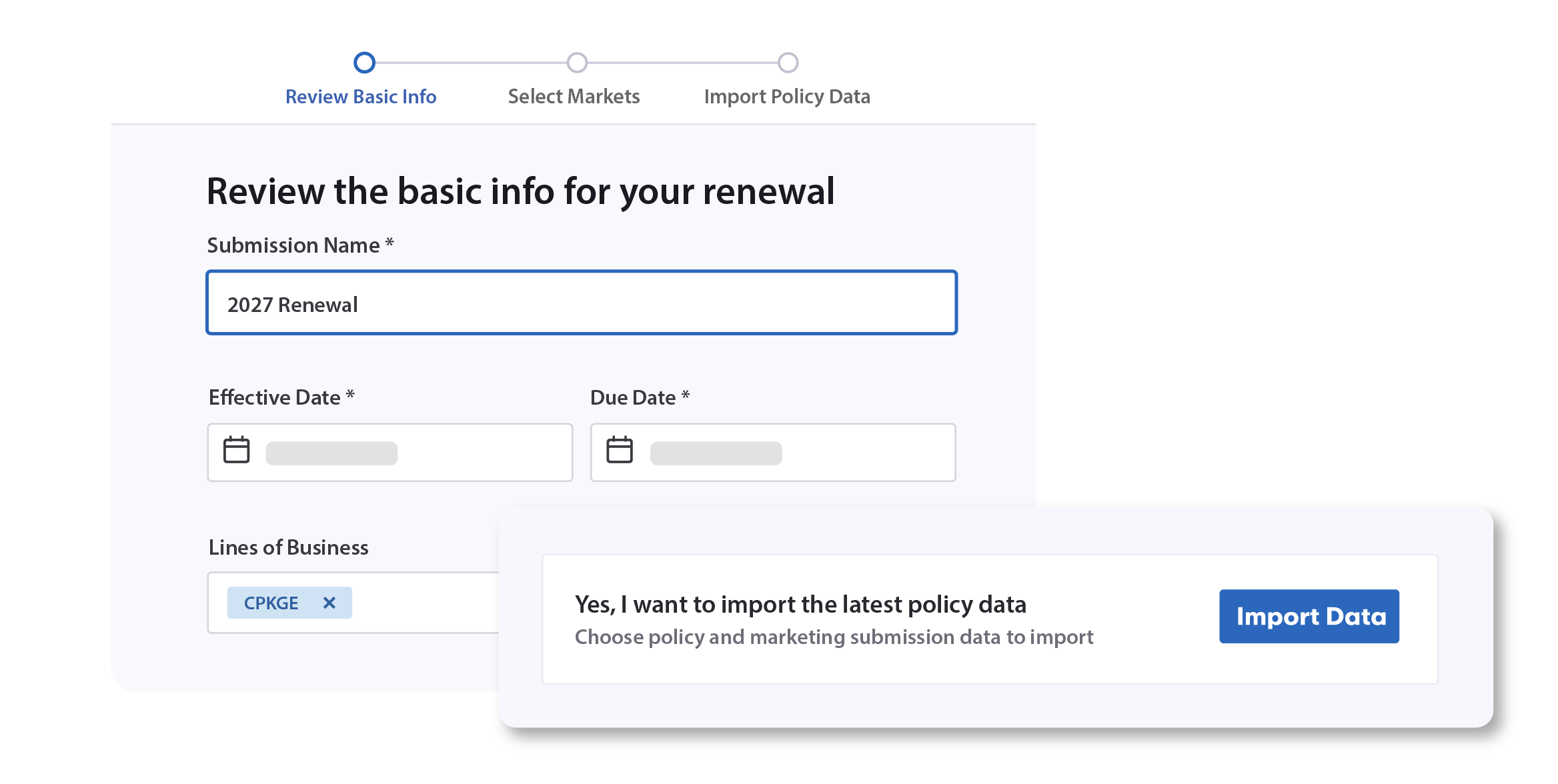Image resolution: width=1558 pixels, height=784 pixels.
Task: Open the Due Date calendar icon
Action: 620,450
